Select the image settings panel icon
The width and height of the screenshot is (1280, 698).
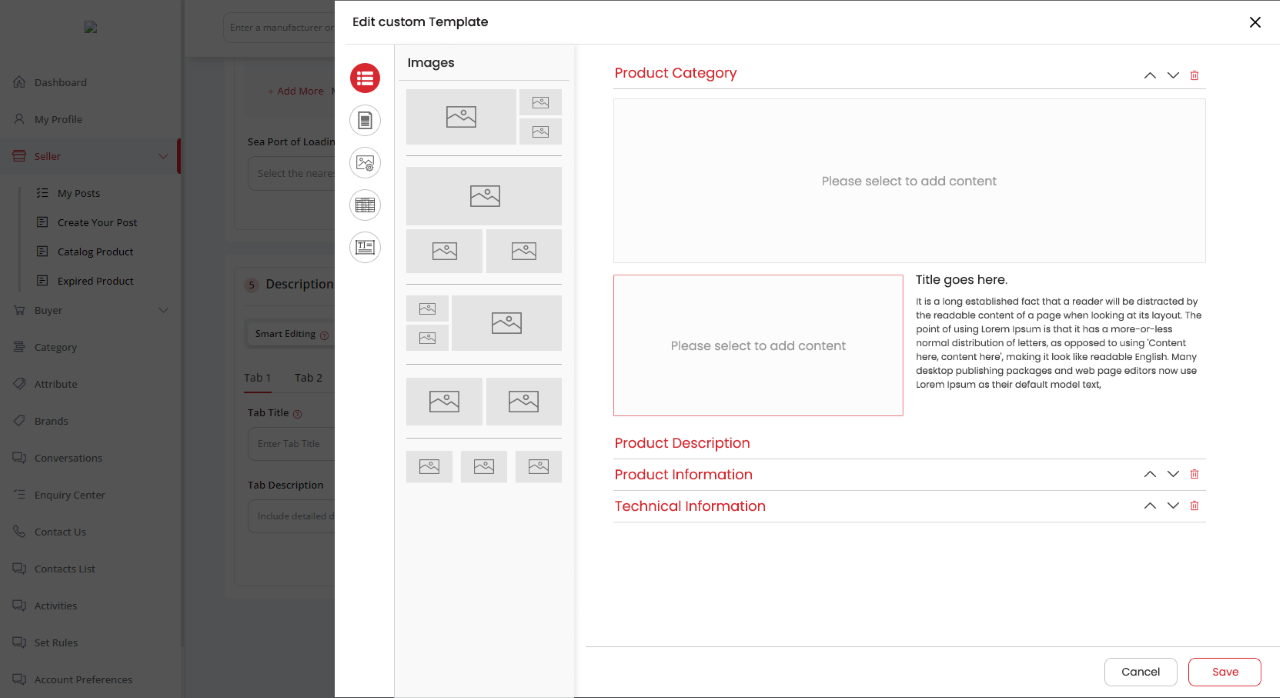pos(365,163)
